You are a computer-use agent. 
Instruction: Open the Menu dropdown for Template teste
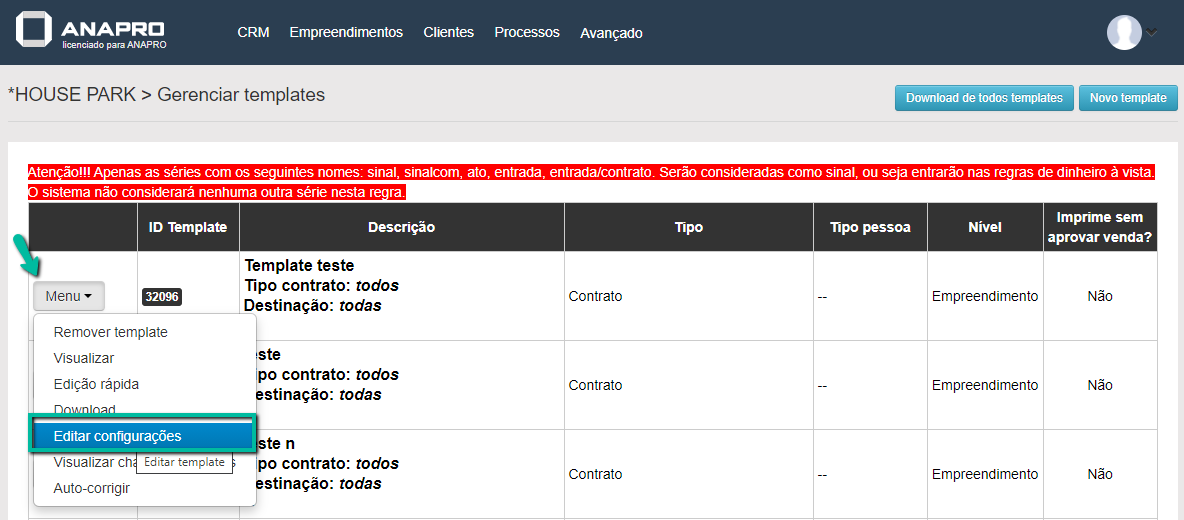[x=68, y=296]
